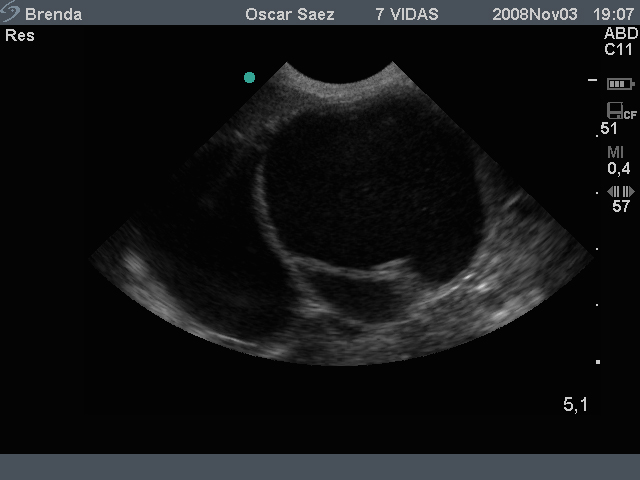640x480 pixels.
Task: Click the Oscar Saez name field
Action: [x=290, y=15]
